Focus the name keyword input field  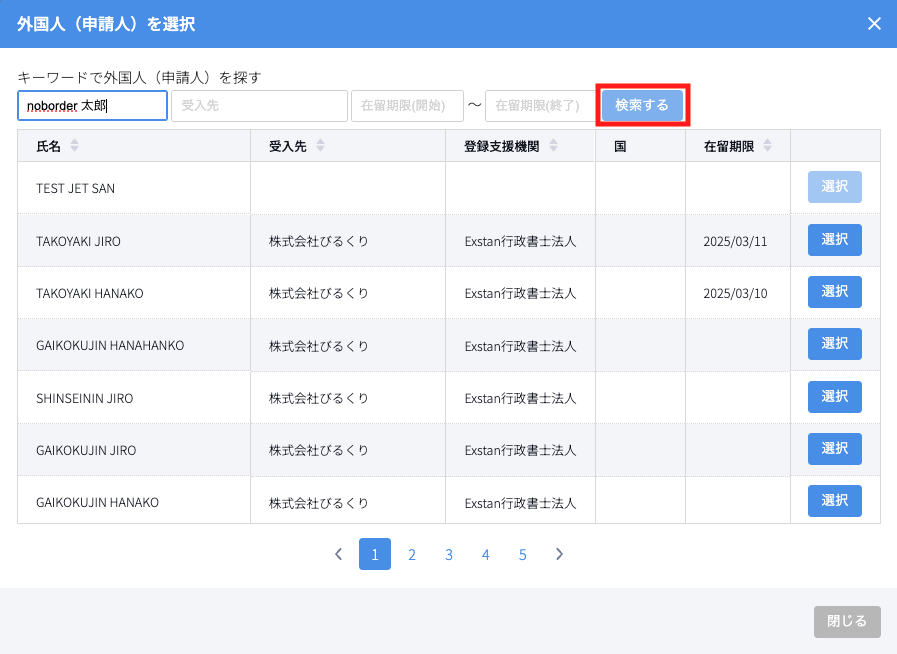(92, 106)
